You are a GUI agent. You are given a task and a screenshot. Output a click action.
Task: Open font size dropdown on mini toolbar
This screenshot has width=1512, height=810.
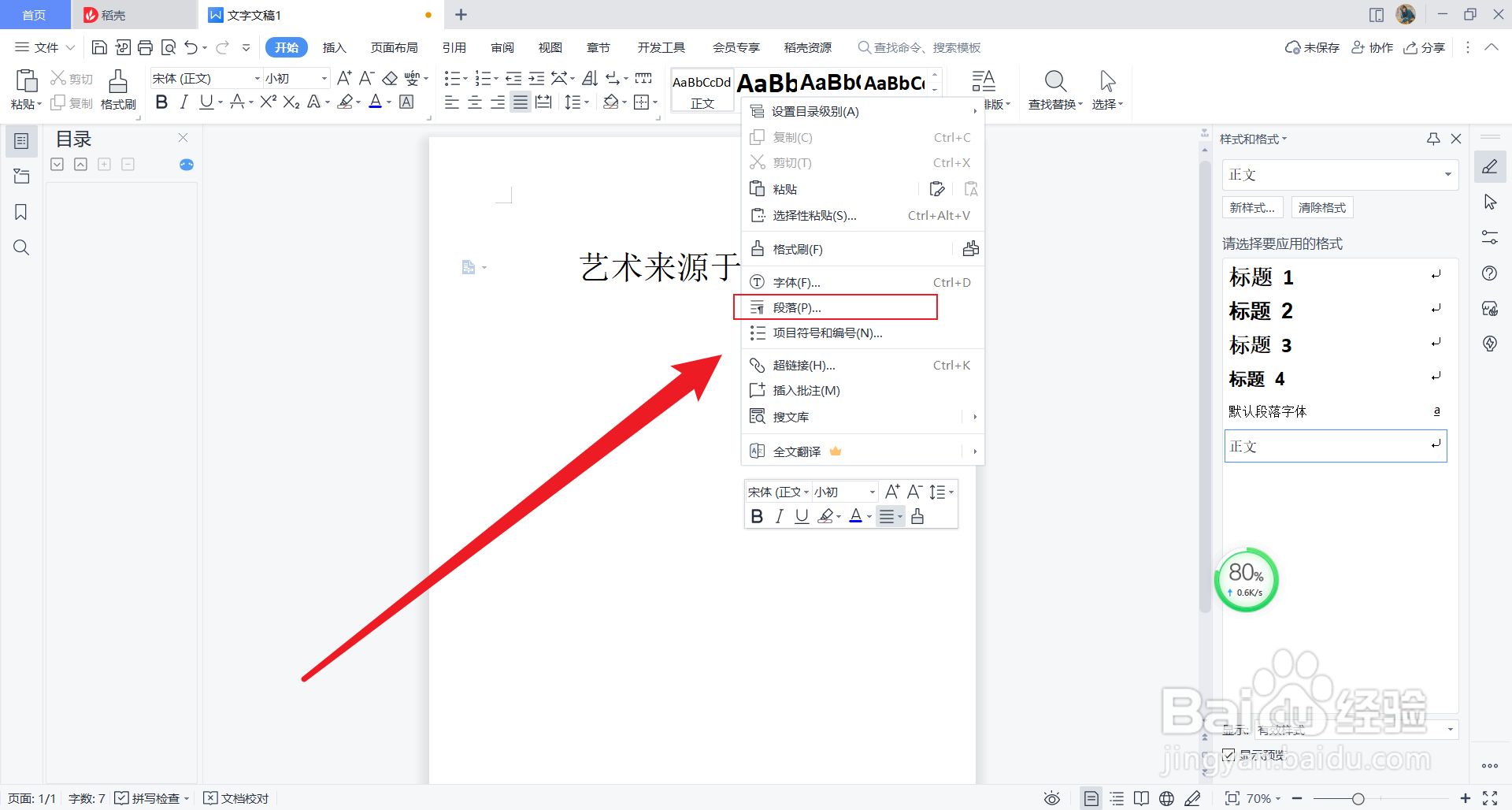point(872,492)
